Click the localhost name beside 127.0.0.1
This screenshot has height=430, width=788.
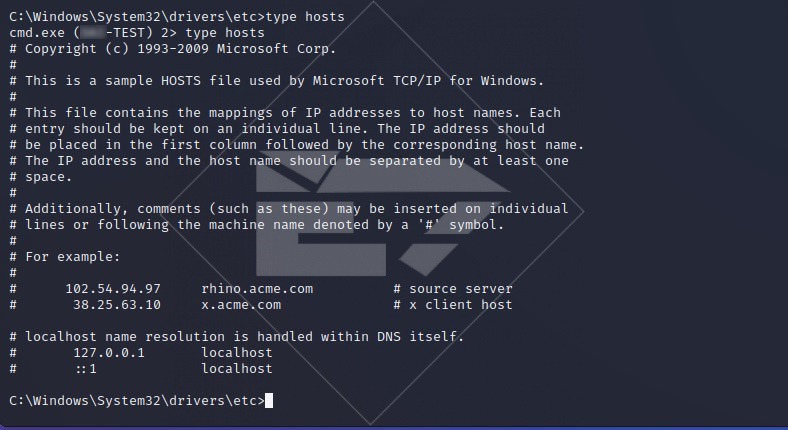point(237,353)
